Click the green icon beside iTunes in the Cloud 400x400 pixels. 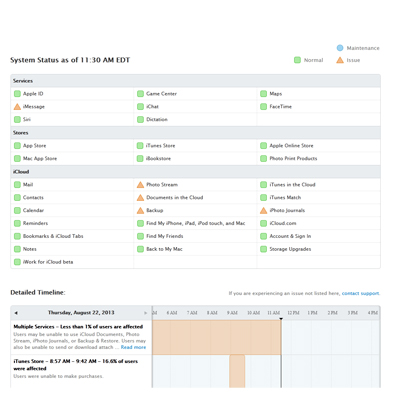[263, 184]
